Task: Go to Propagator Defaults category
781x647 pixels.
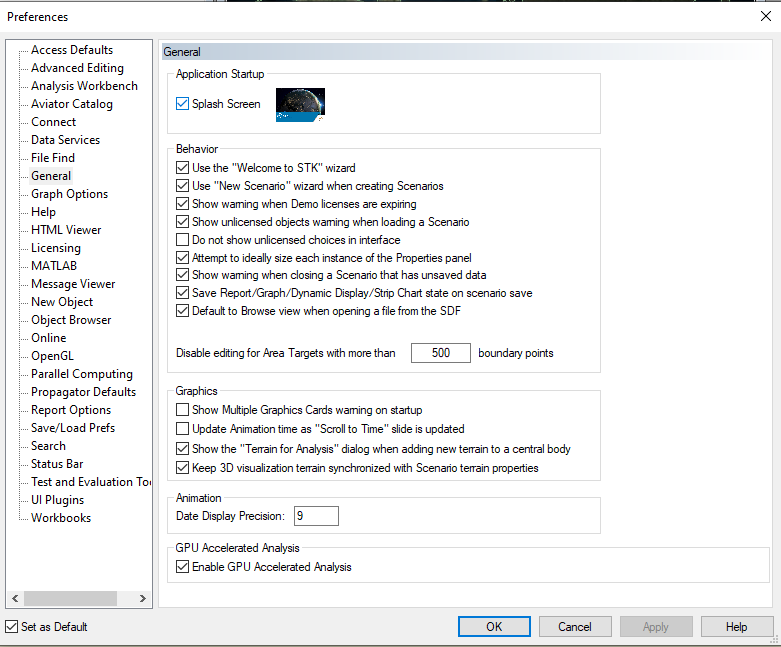Action: click(83, 392)
